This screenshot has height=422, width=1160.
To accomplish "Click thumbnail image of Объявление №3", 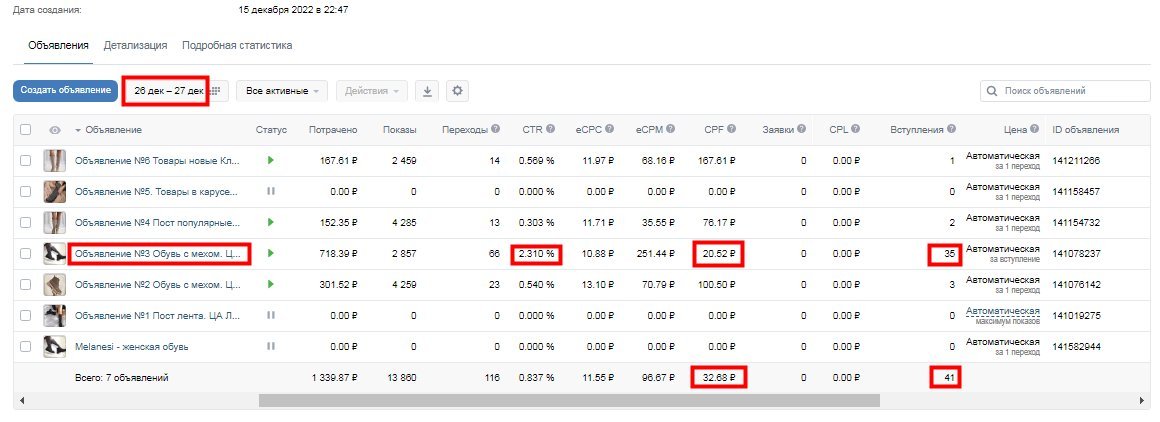I will (55, 254).
